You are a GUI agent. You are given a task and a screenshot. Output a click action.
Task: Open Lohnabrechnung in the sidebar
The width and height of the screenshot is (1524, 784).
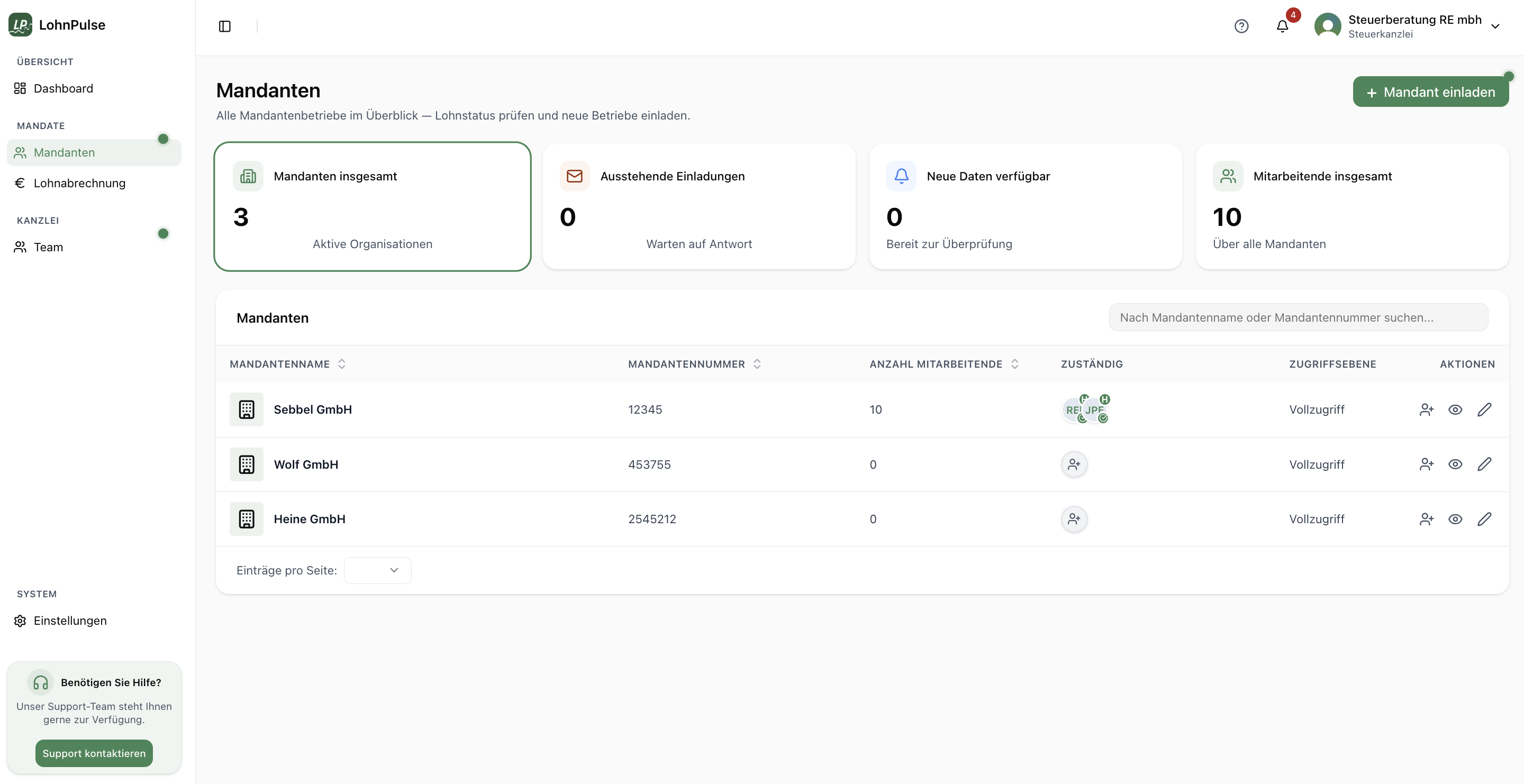tap(79, 183)
